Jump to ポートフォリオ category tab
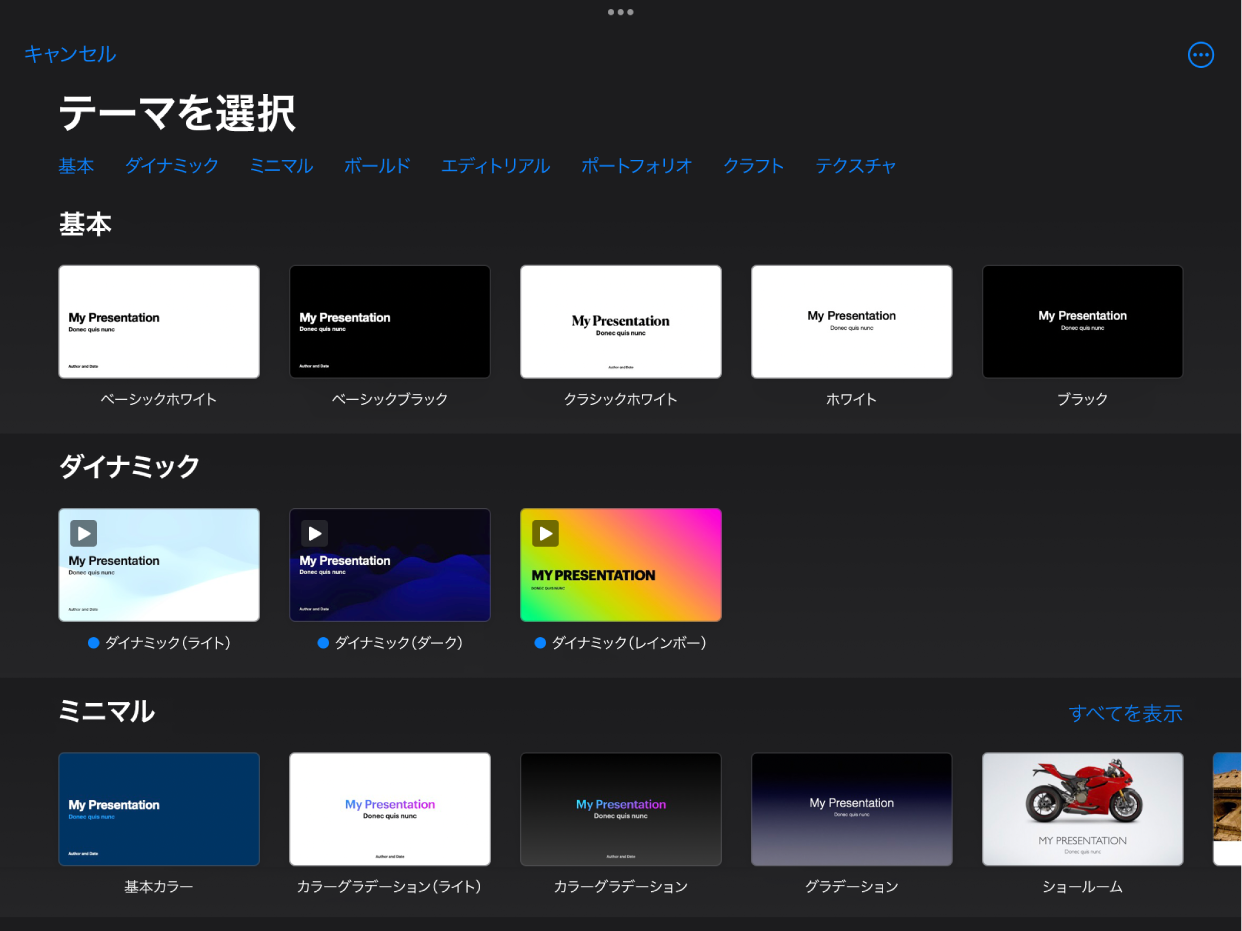 tap(637, 166)
